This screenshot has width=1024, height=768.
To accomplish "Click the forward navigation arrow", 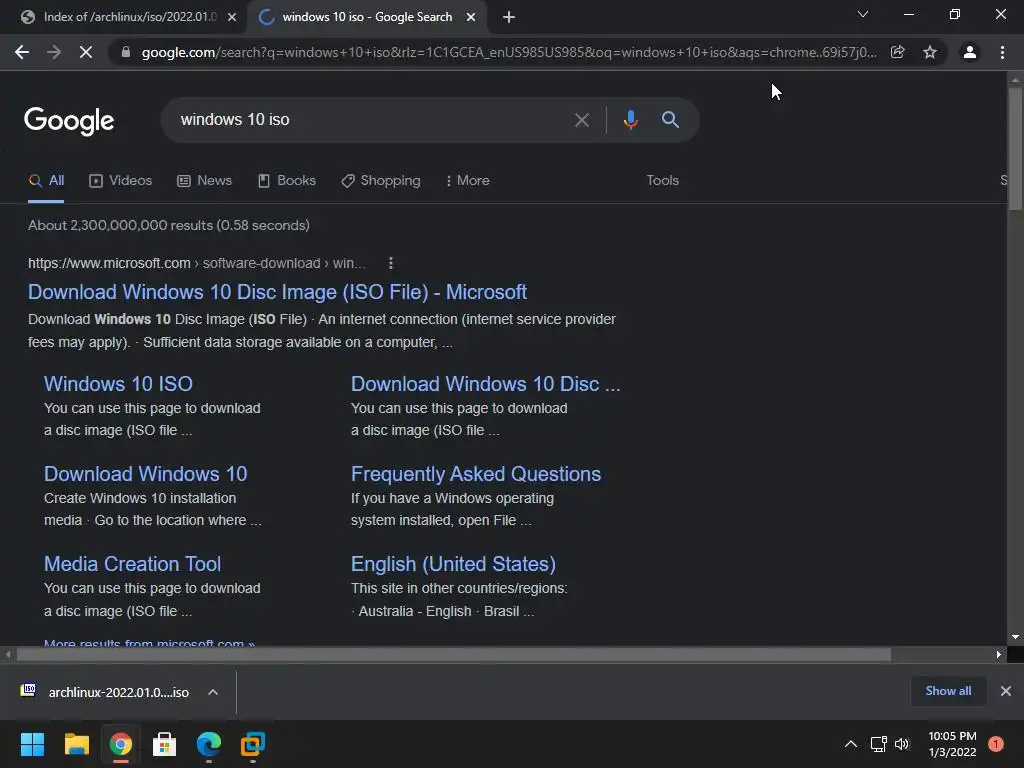I will (x=54, y=52).
